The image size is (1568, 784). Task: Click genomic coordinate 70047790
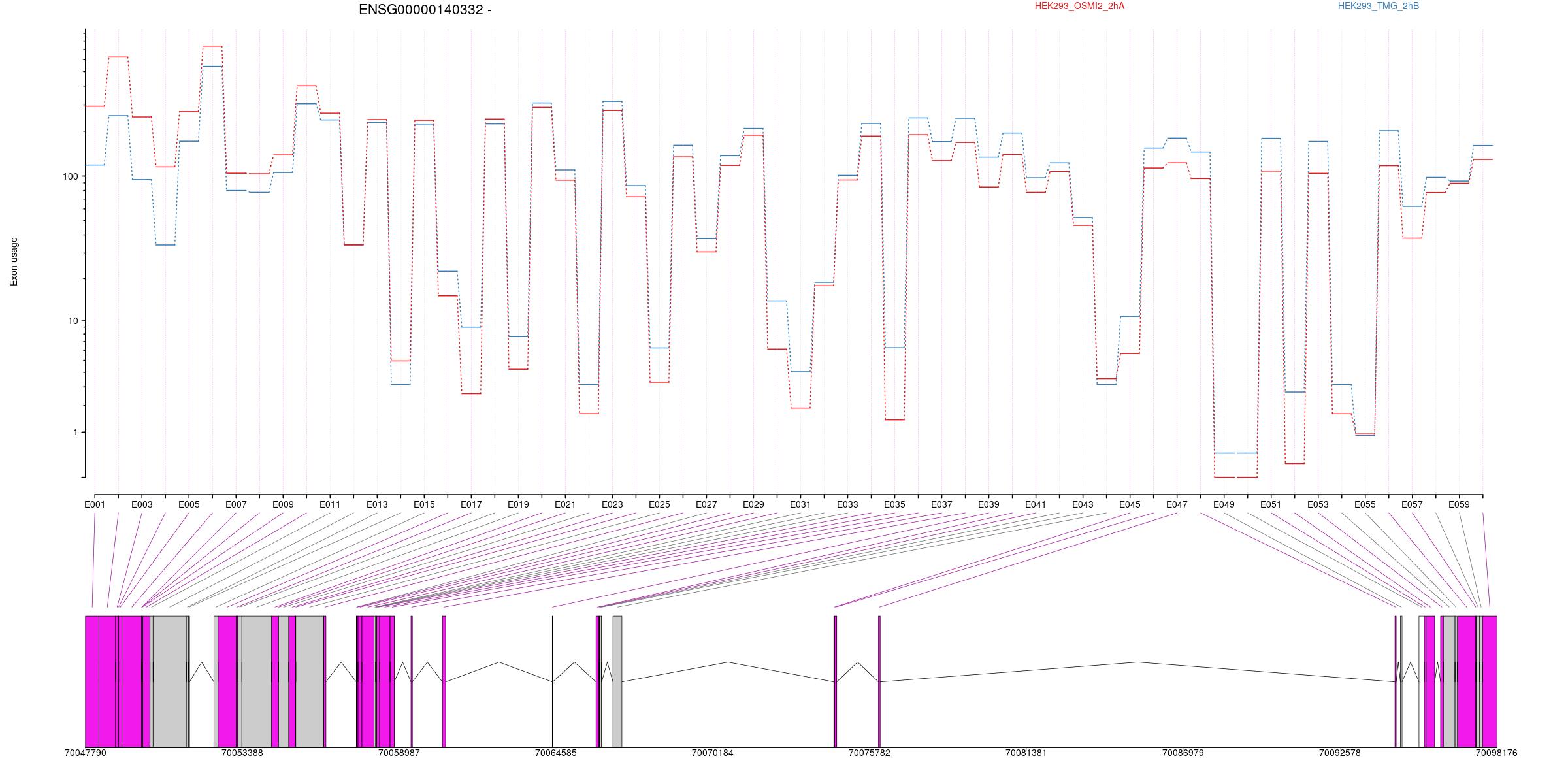pos(86,753)
